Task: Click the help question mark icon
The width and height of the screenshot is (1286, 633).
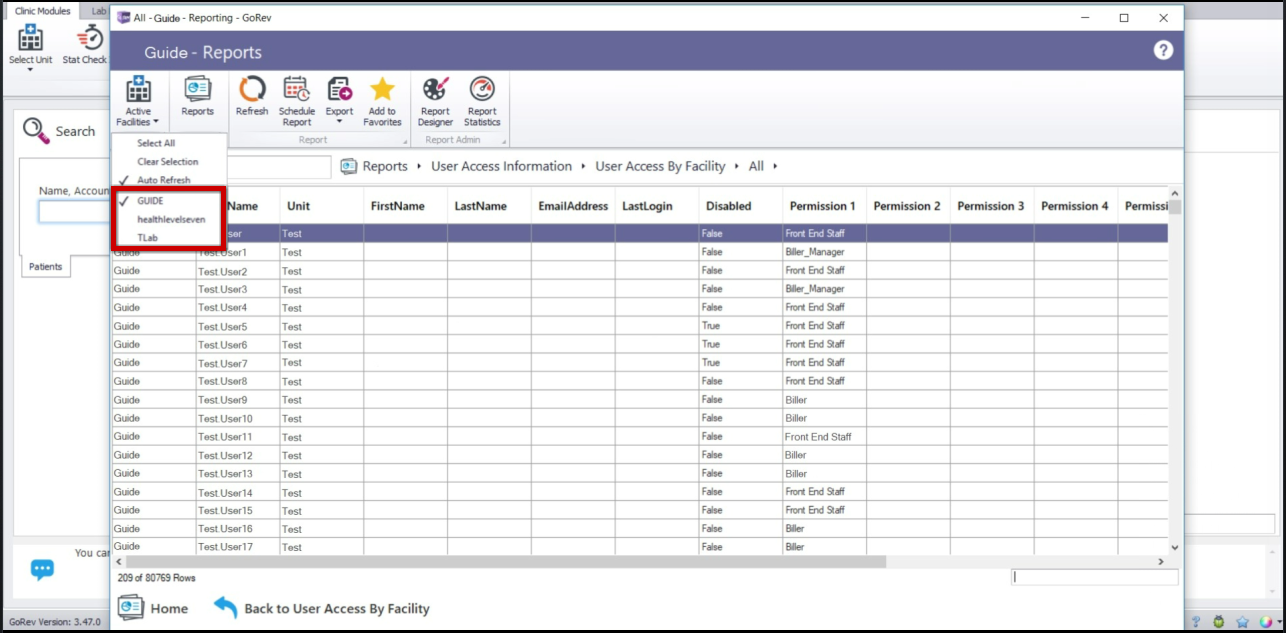Action: (x=1163, y=50)
